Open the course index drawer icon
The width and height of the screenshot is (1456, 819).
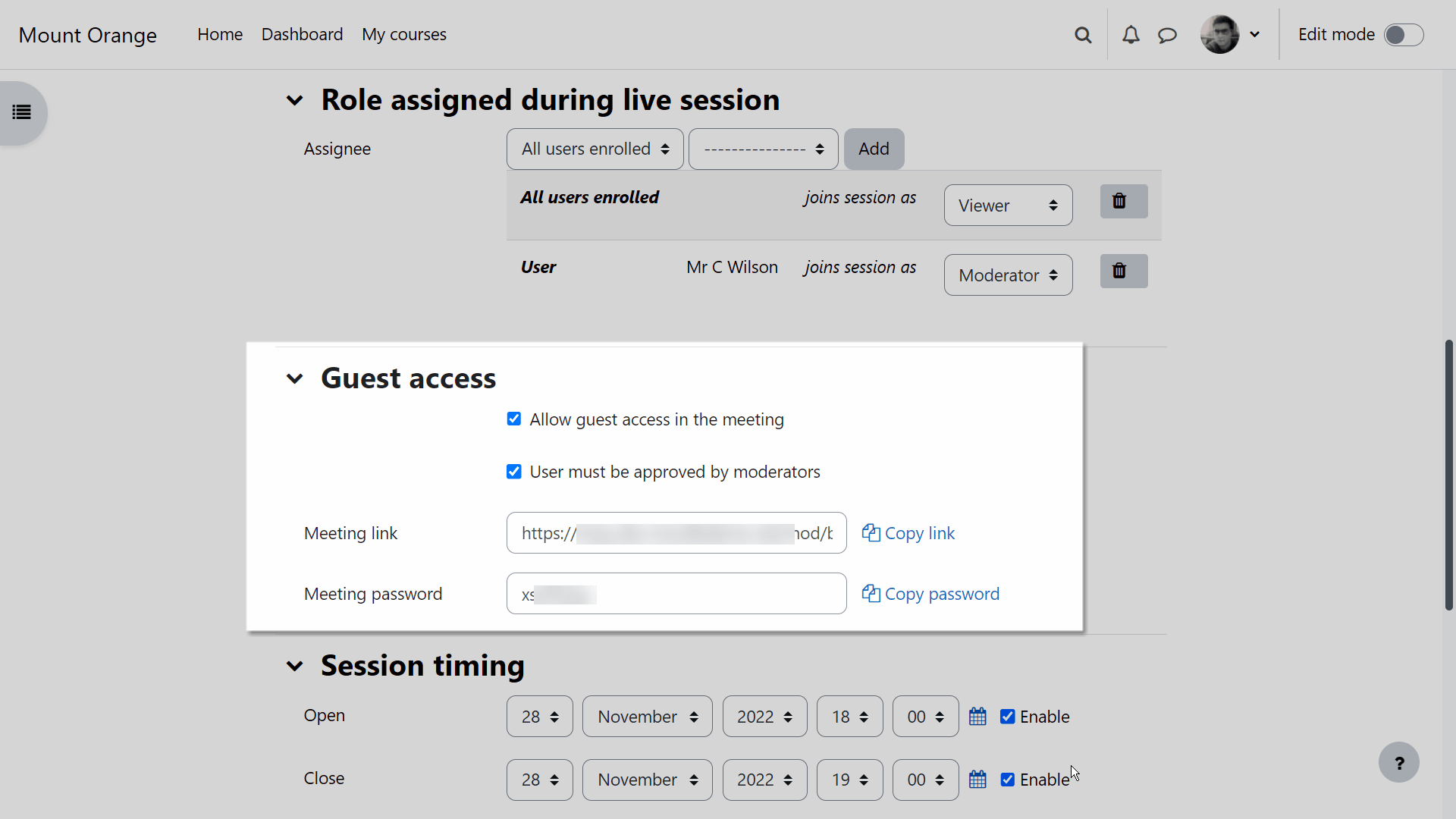pos(21,112)
